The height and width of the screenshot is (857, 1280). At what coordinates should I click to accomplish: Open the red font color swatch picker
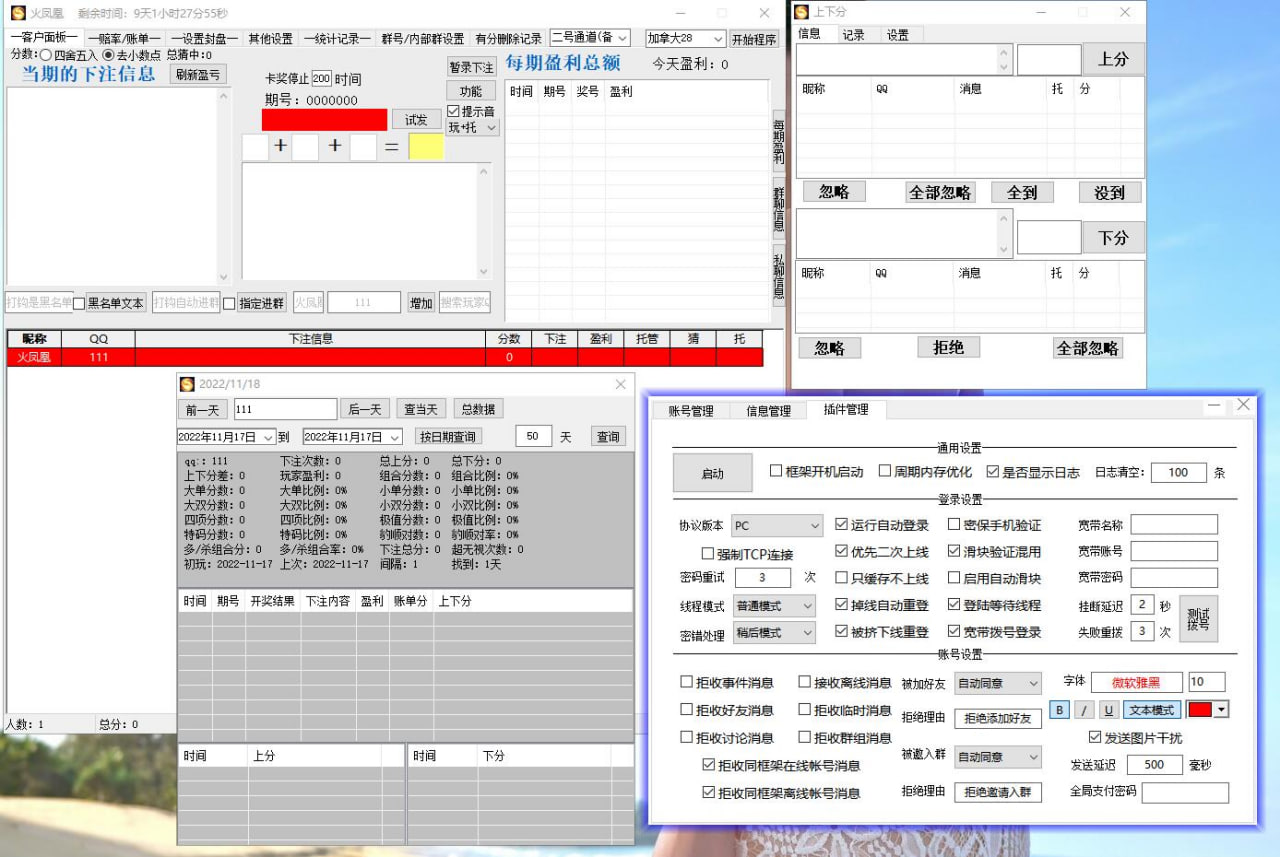1206,710
